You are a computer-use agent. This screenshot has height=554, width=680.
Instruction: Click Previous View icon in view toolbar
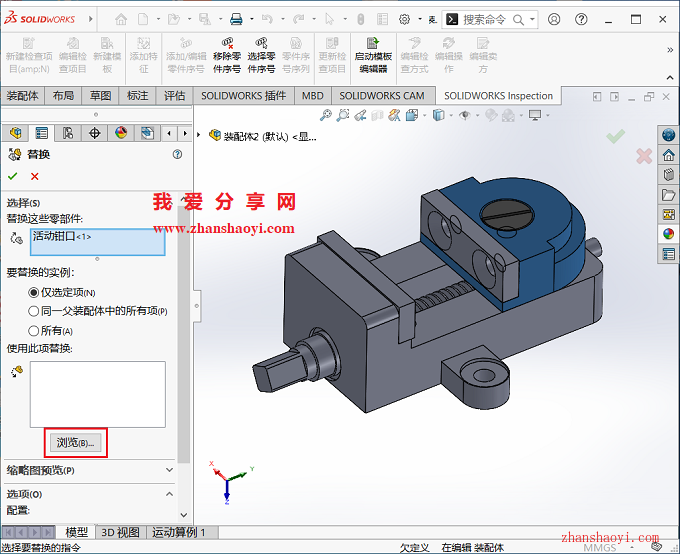pos(360,115)
